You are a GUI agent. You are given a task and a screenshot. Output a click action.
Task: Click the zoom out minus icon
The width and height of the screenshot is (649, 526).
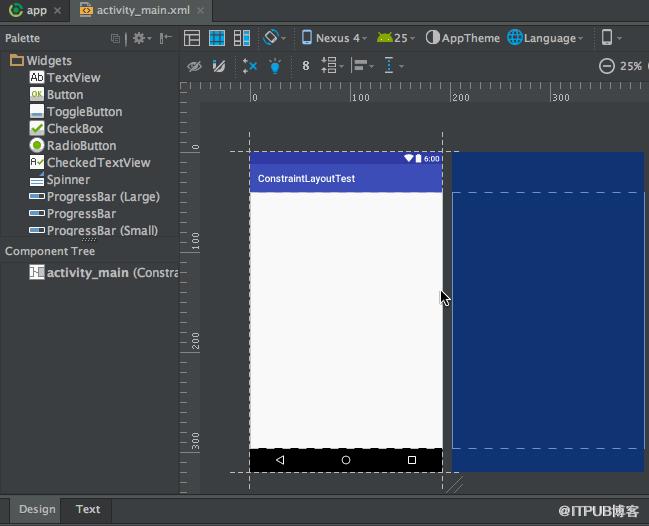tap(607, 66)
